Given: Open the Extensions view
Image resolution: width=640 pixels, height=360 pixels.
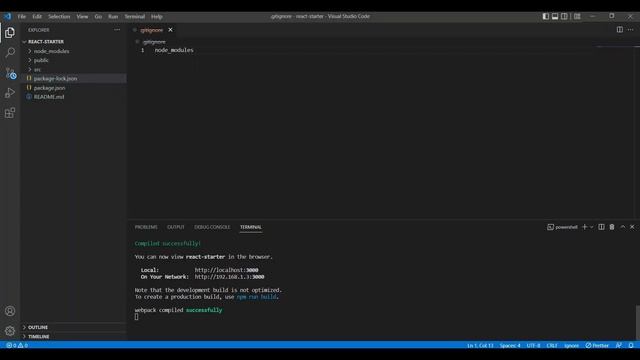Looking at the screenshot, I should click(10, 113).
